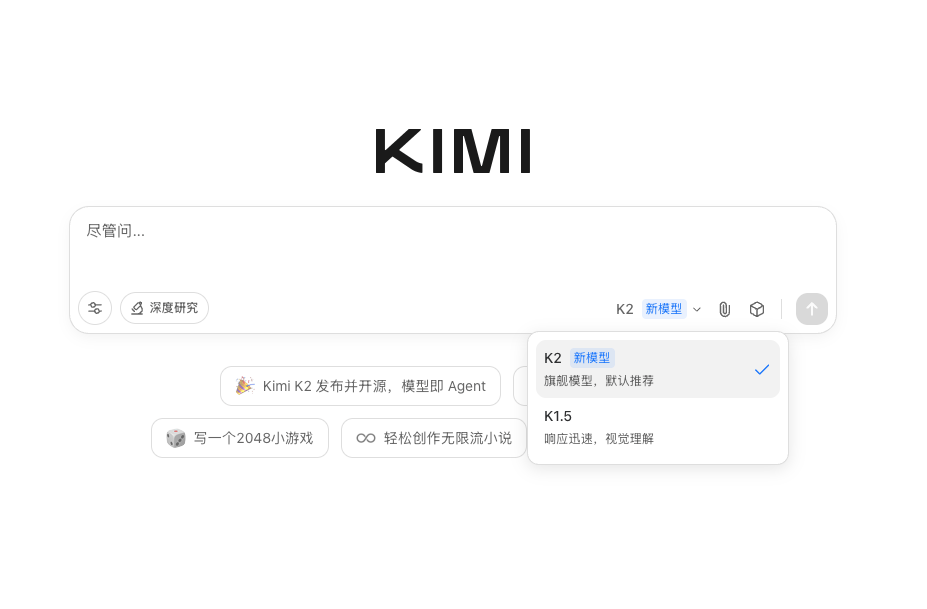Image resolution: width=927 pixels, height=609 pixels.
Task: Click the Kimi K2 发布并开源 suggestion chip
Action: point(361,386)
